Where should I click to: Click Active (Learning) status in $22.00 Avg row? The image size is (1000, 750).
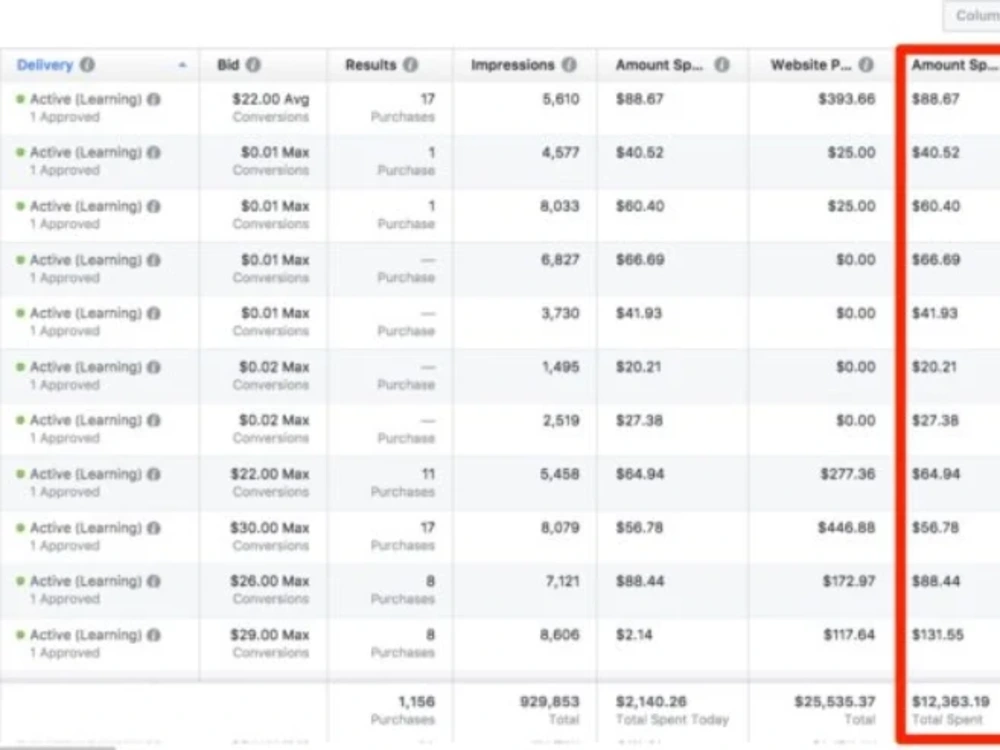pyautogui.click(x=85, y=99)
